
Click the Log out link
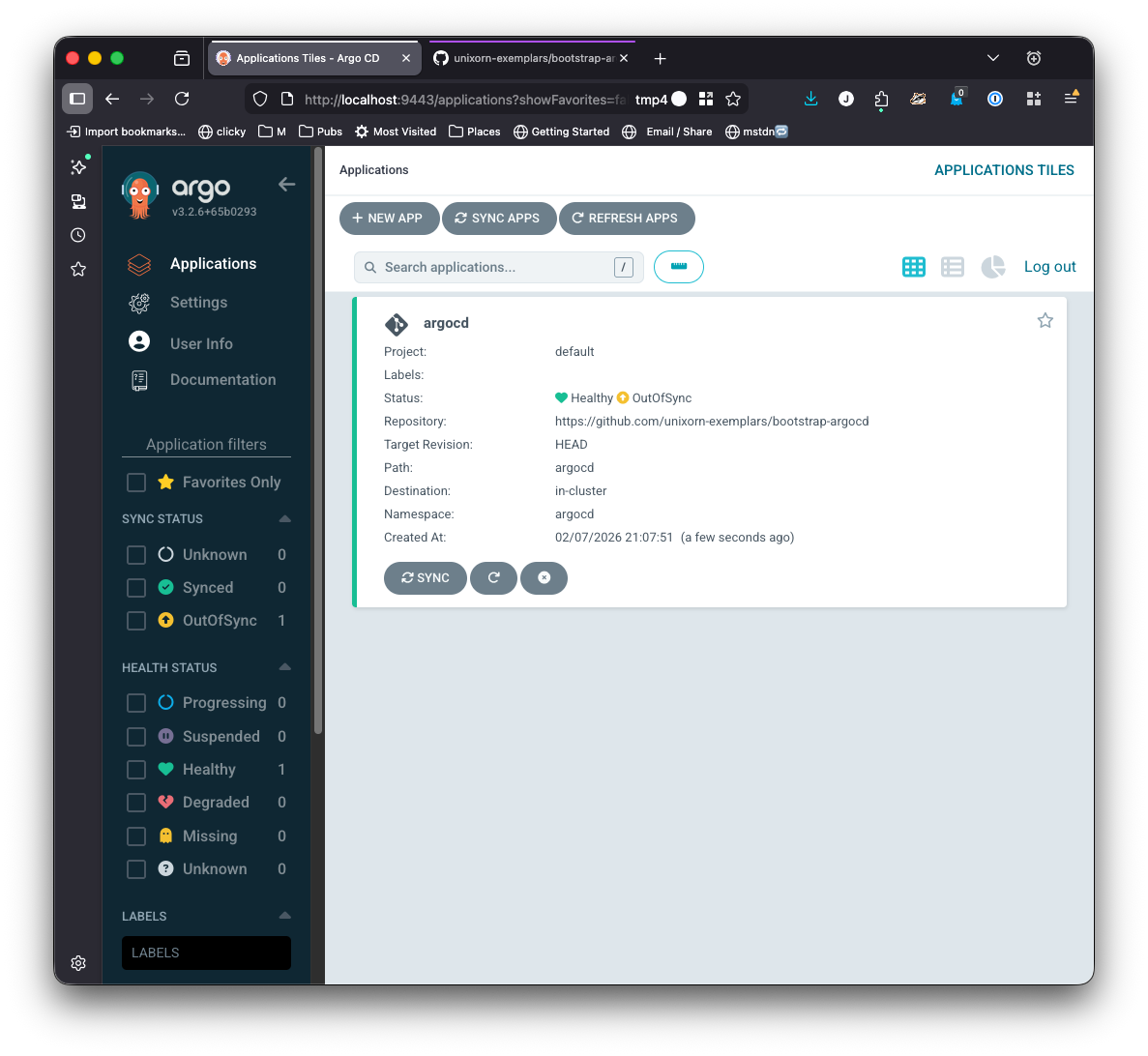pyautogui.click(x=1049, y=266)
